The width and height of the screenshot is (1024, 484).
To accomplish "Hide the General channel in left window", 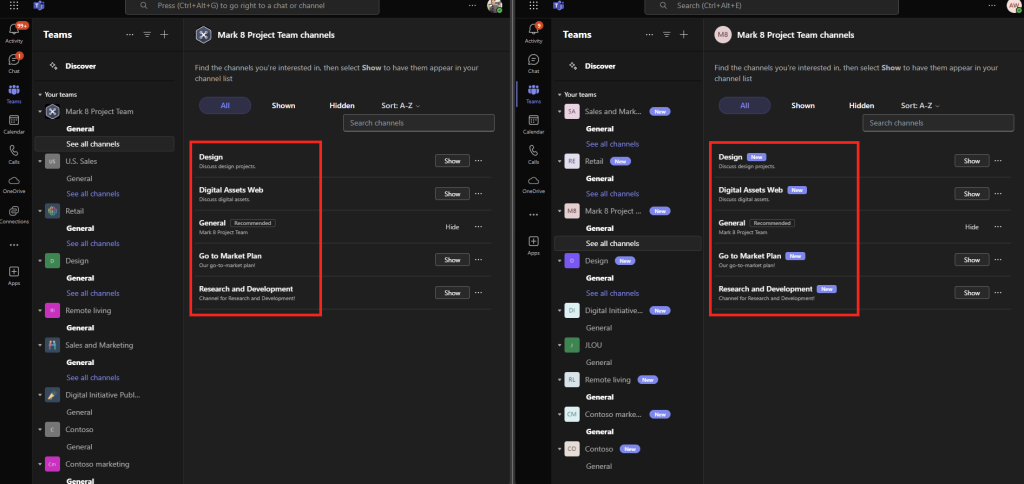I will (x=453, y=227).
